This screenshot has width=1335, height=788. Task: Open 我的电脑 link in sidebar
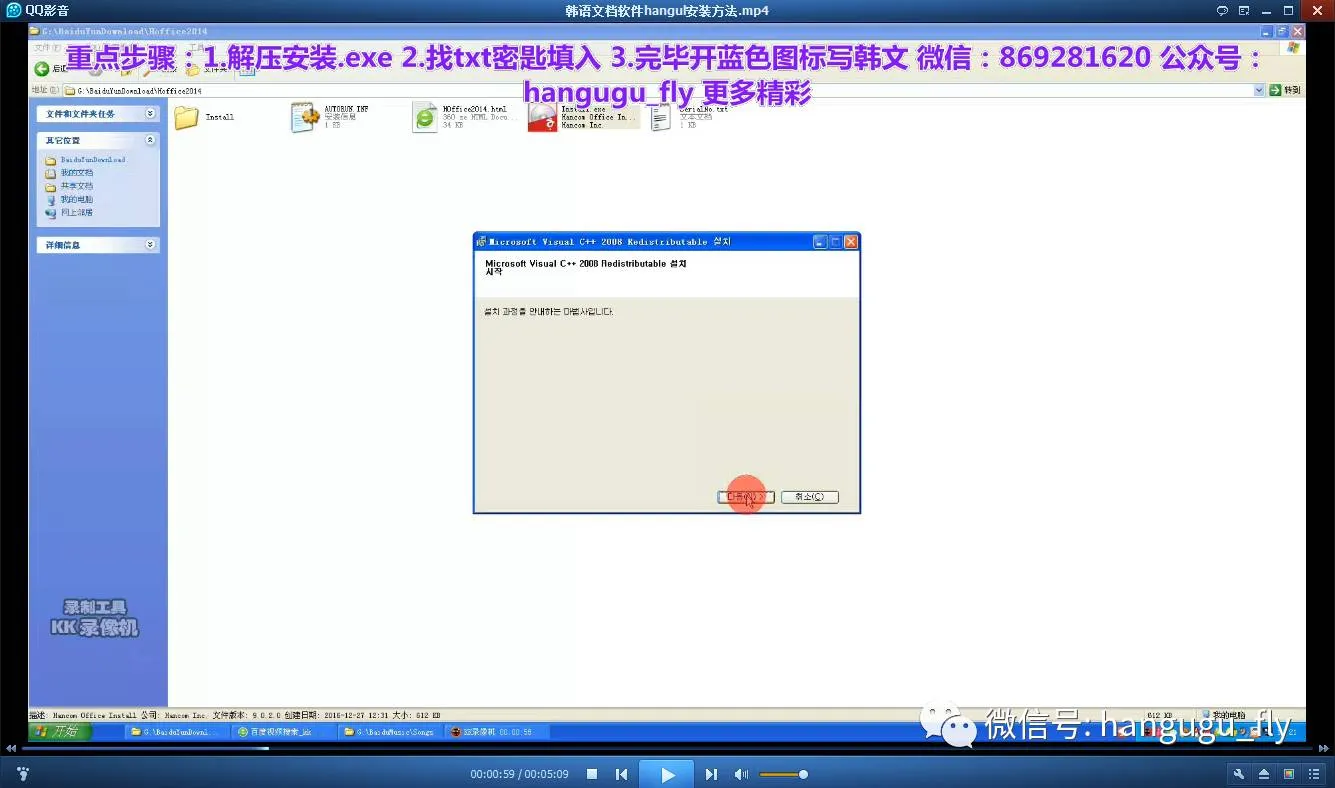(x=76, y=199)
